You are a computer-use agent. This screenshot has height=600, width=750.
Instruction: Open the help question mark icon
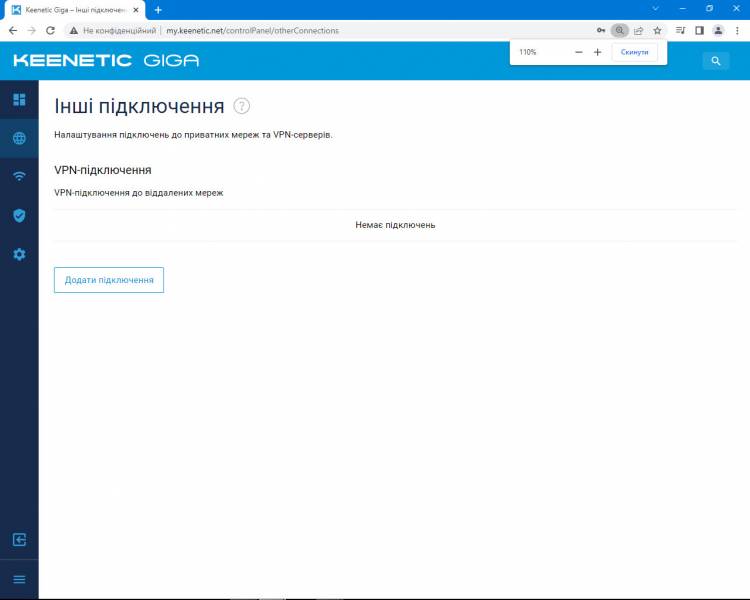click(x=242, y=106)
